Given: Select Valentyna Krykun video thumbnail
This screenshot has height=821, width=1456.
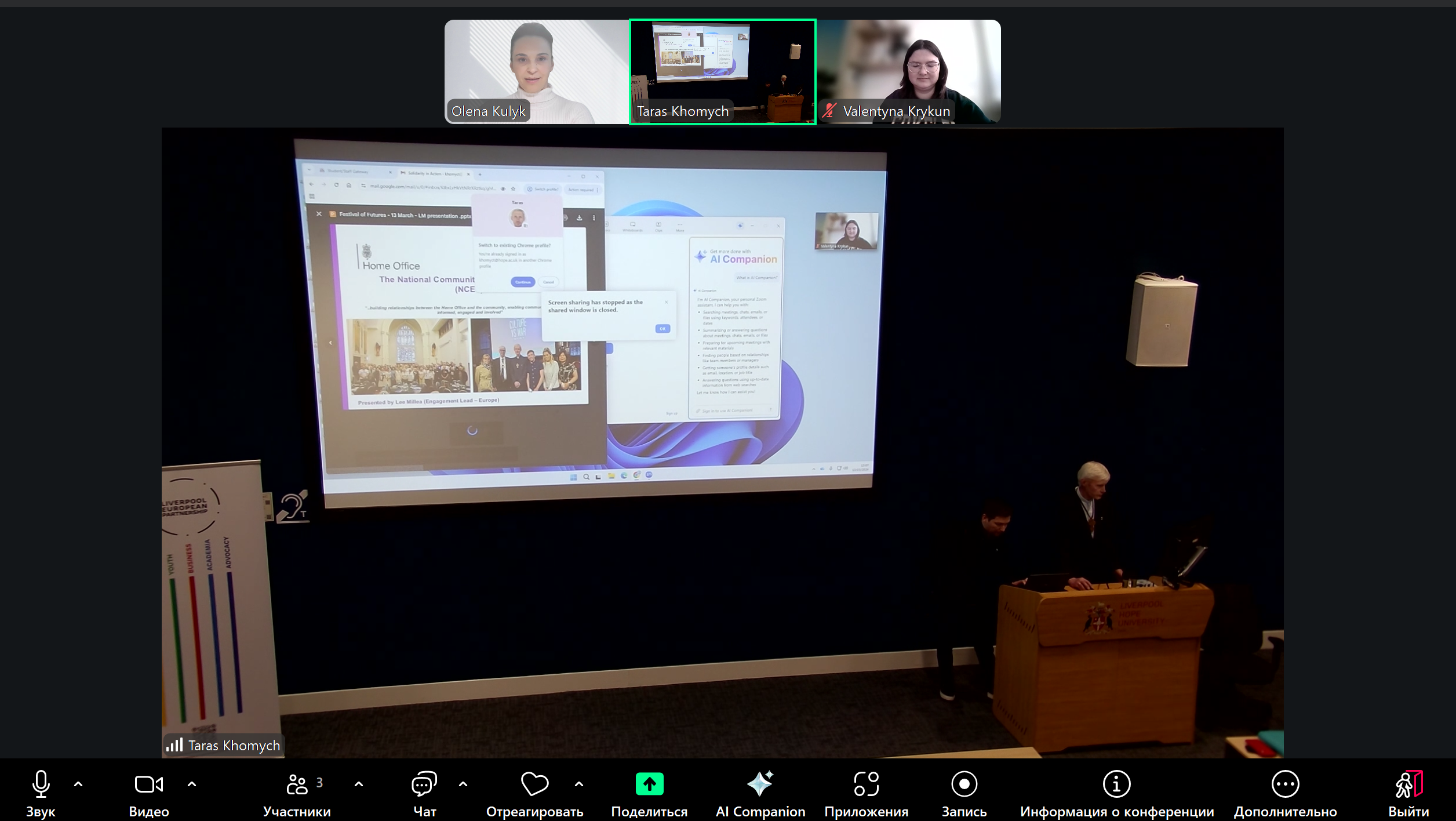Looking at the screenshot, I should pyautogui.click(x=908, y=71).
